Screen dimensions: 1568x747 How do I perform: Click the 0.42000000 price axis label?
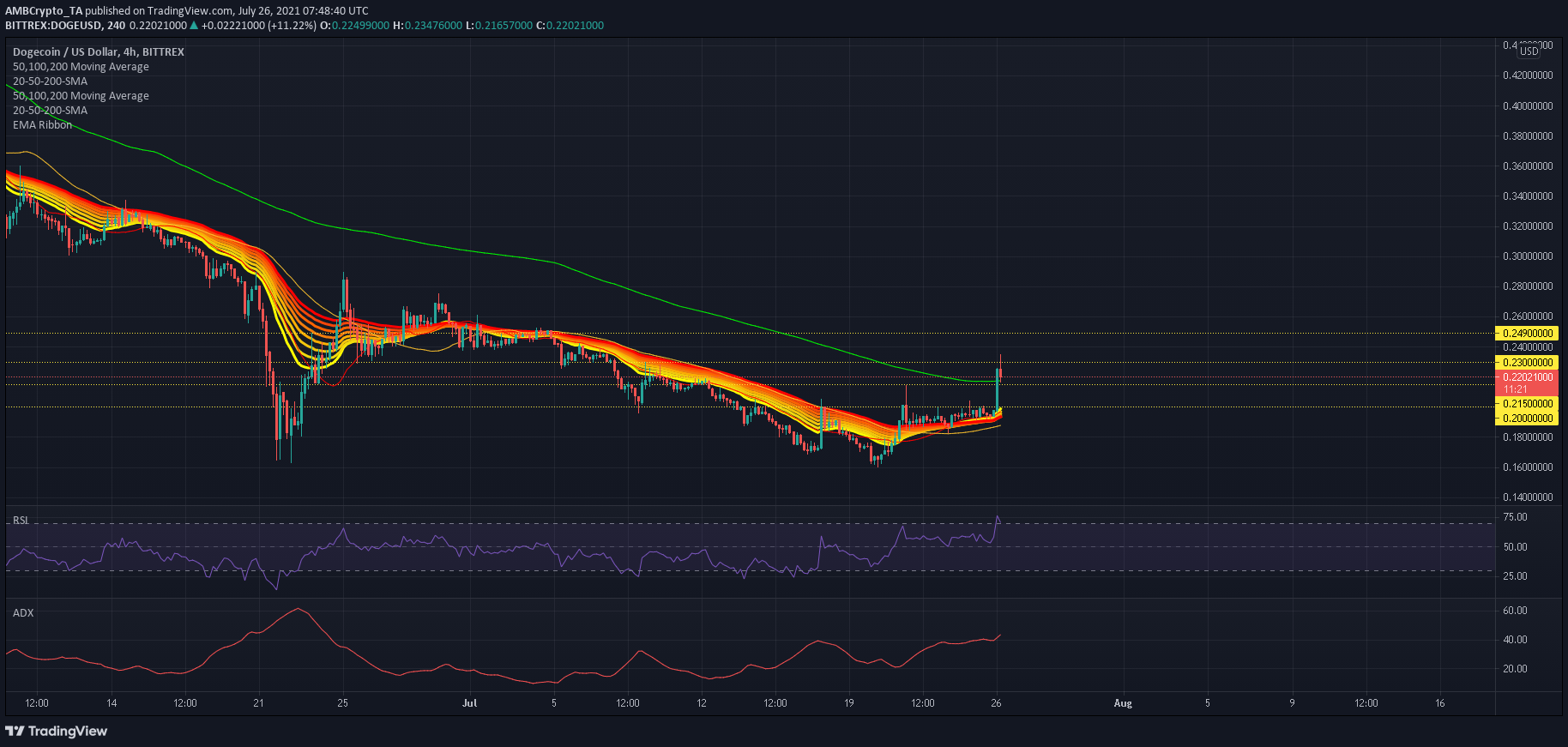point(1528,75)
